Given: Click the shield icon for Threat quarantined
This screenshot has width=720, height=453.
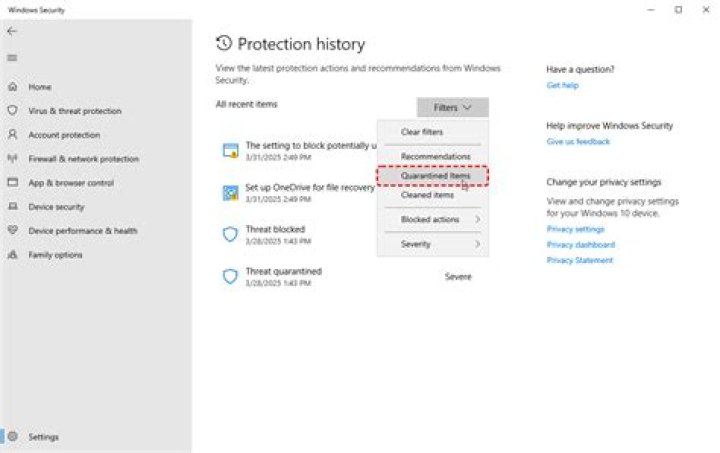Looking at the screenshot, I should click(x=231, y=276).
